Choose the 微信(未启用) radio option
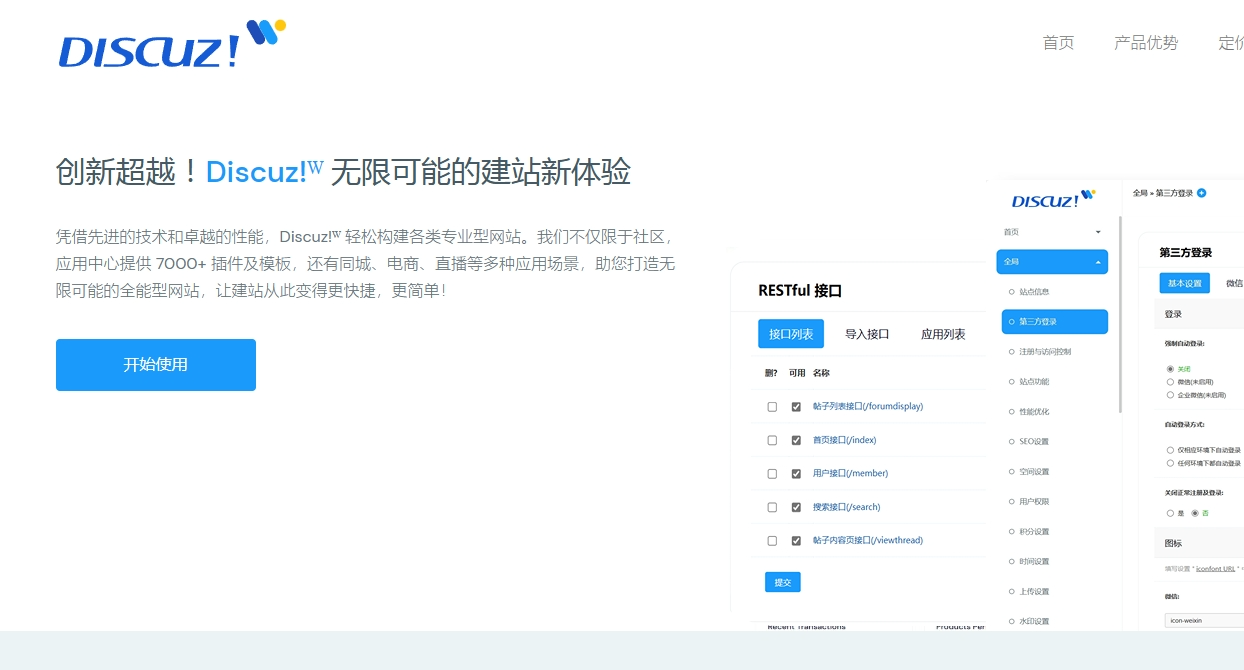 click(x=1170, y=382)
